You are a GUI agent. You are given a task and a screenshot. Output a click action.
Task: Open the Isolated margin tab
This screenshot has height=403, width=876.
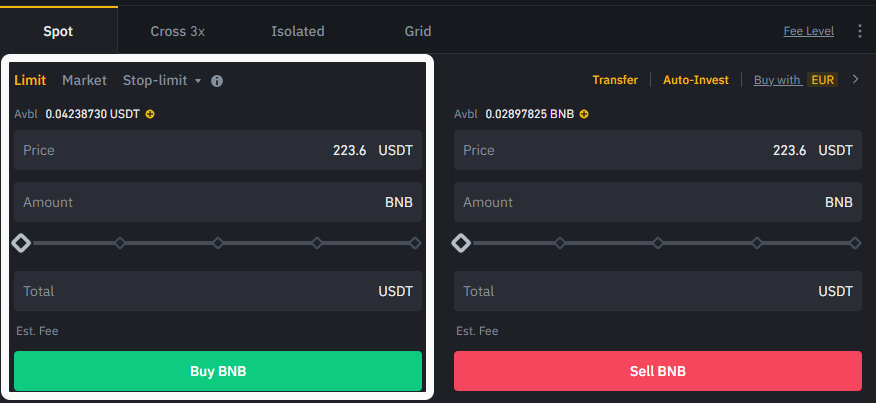(x=298, y=31)
